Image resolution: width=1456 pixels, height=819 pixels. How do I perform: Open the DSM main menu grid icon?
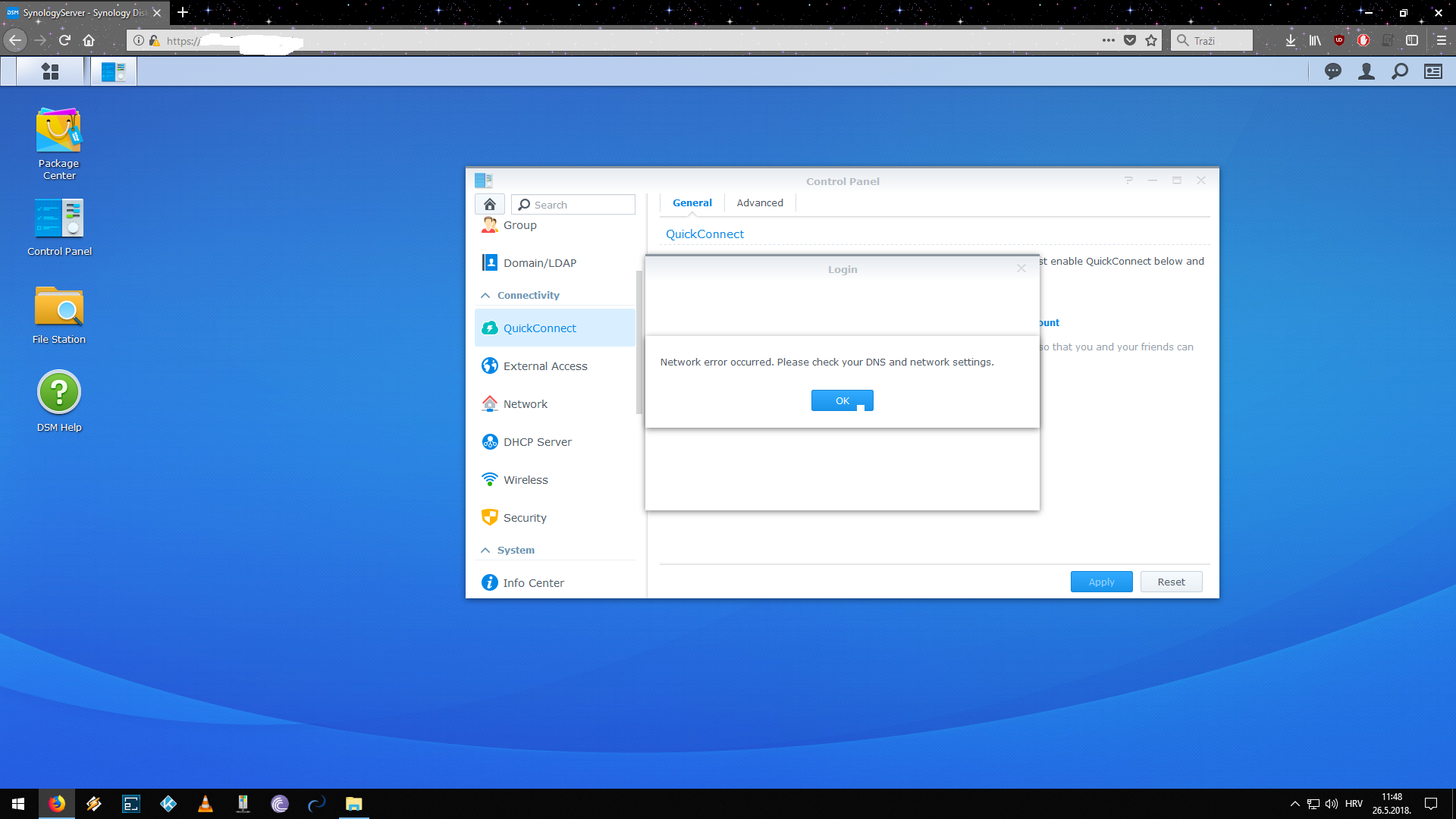click(50, 71)
